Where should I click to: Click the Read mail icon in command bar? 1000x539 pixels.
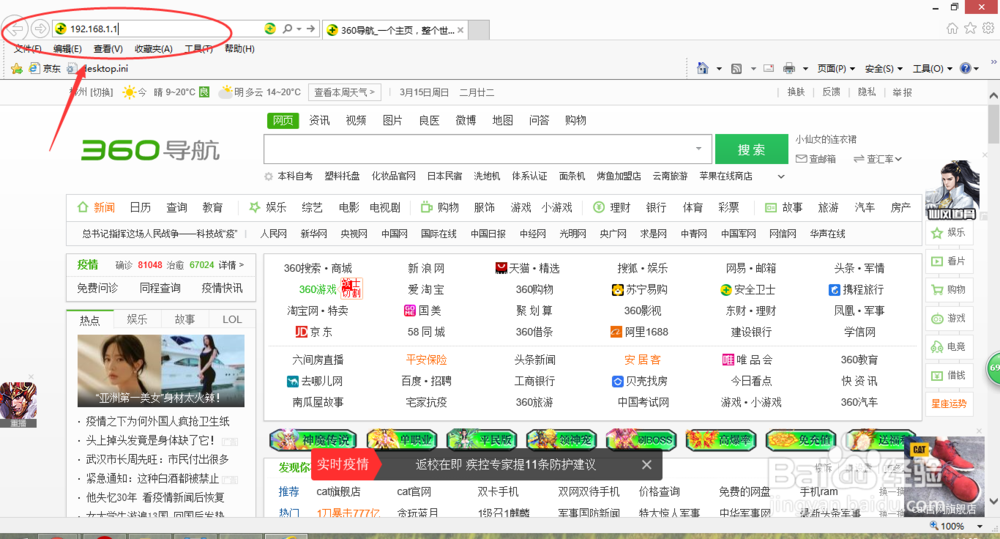(x=768, y=68)
